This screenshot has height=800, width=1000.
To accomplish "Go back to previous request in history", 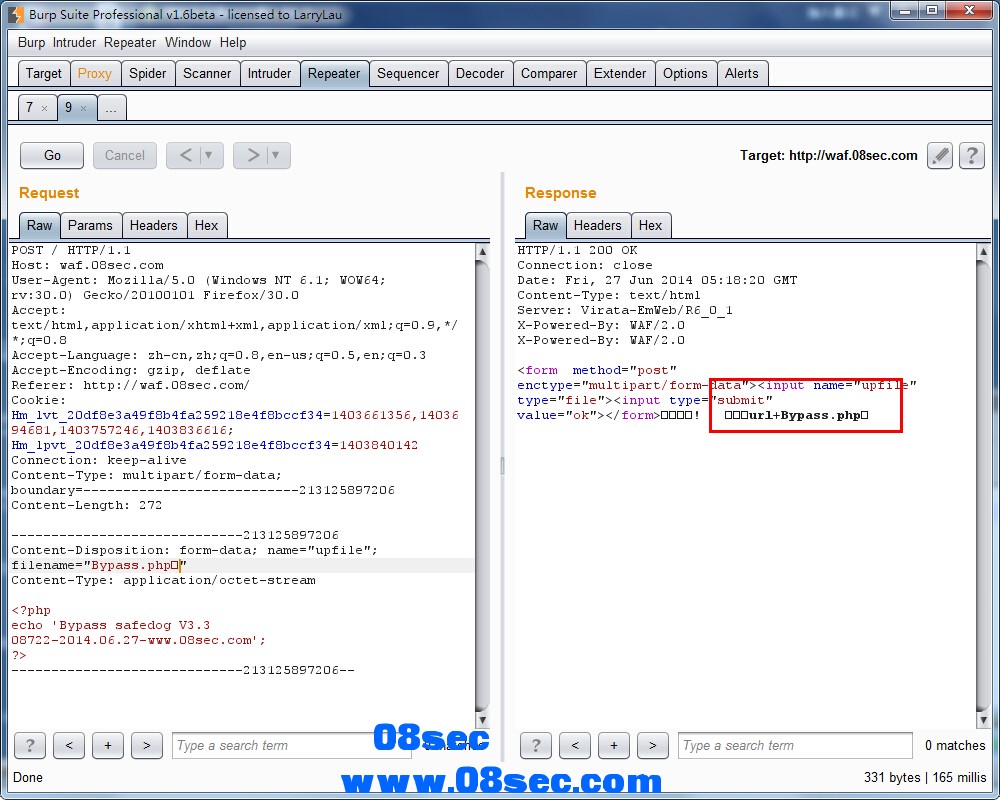I will 185,155.
